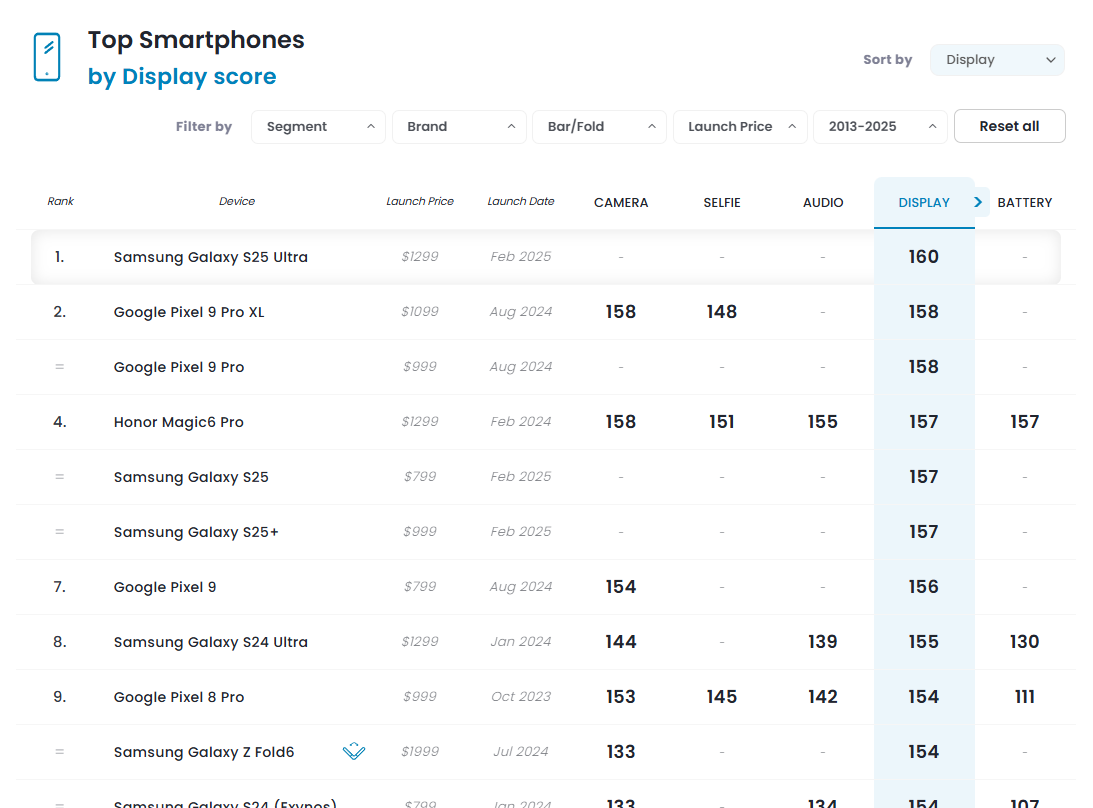Click display score 160 for S25 Ultra
Viewport: 1093px width, 808px height.
click(924, 257)
